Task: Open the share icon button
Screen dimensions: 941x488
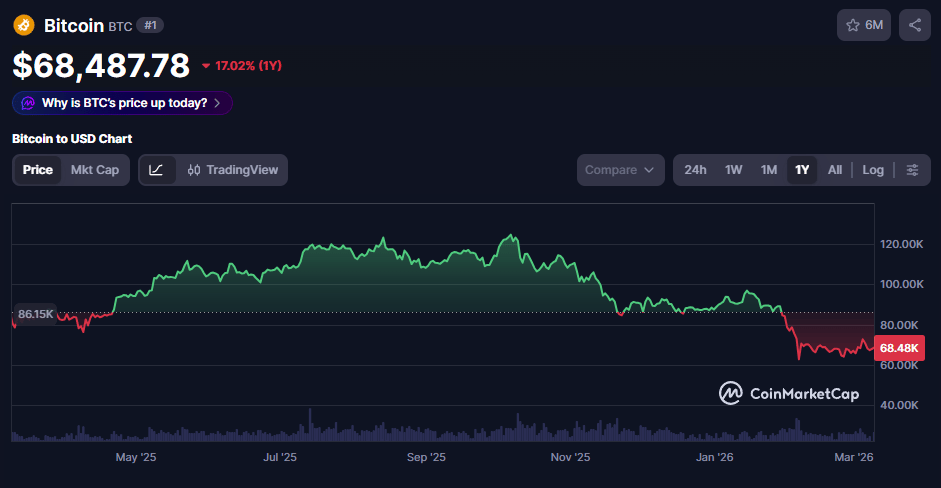Action: (915, 25)
